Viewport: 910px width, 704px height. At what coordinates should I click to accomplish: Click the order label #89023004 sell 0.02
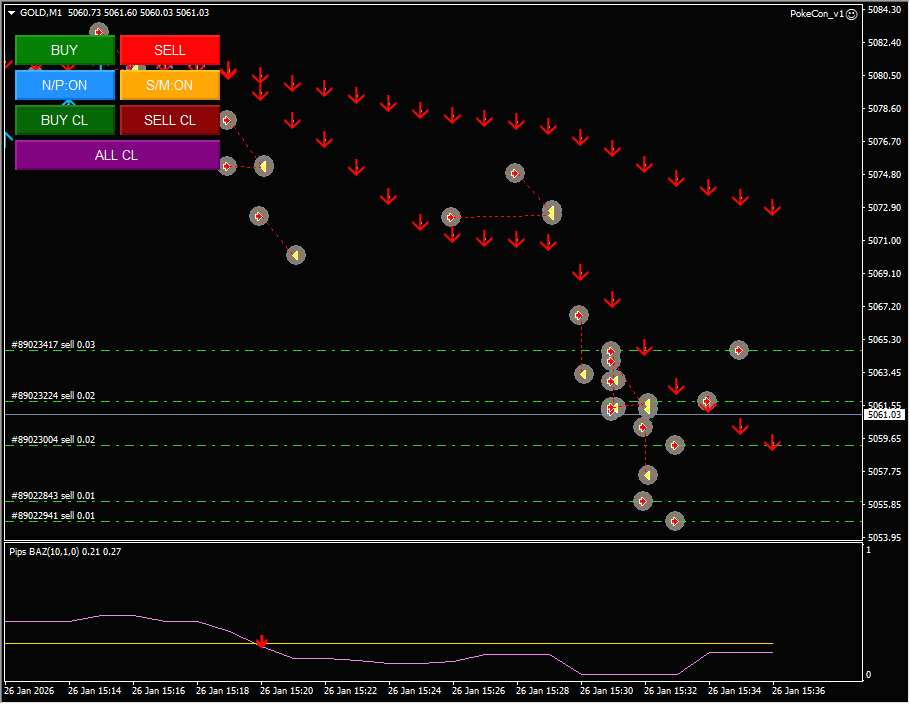(53, 440)
